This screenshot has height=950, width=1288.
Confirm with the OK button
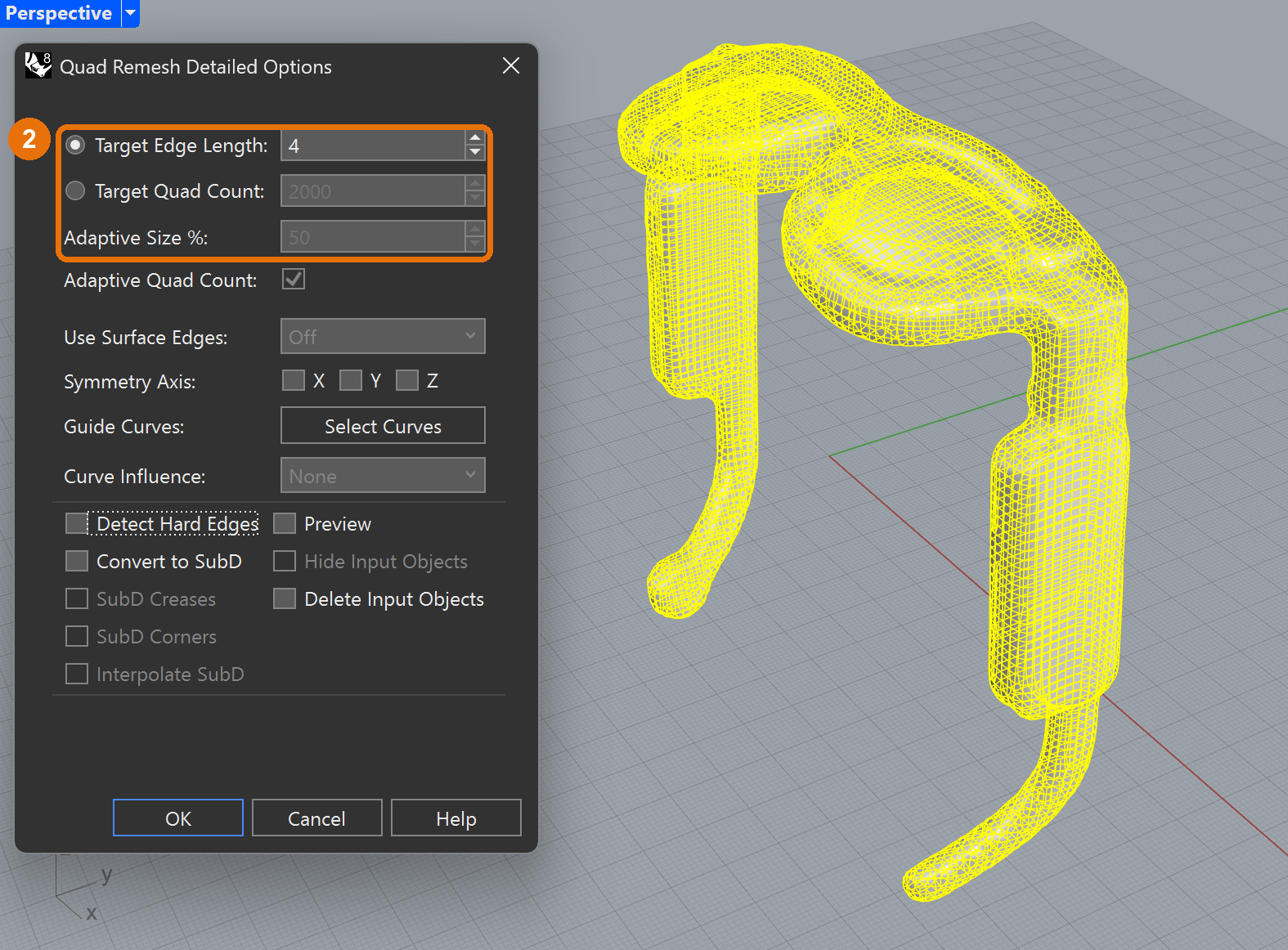coord(178,818)
